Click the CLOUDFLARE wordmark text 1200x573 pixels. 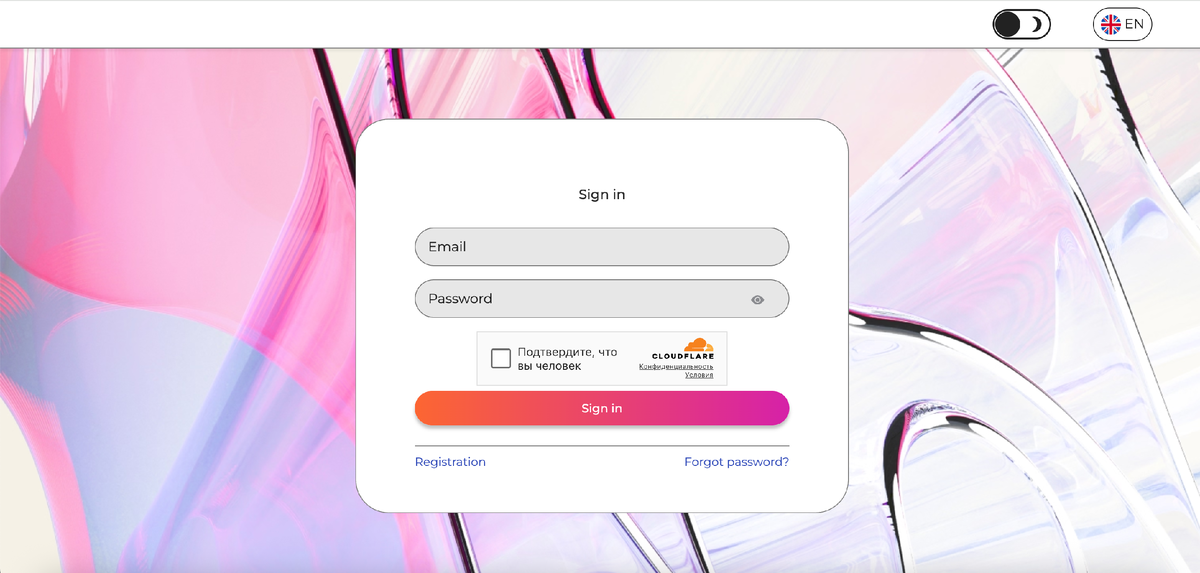pos(683,356)
